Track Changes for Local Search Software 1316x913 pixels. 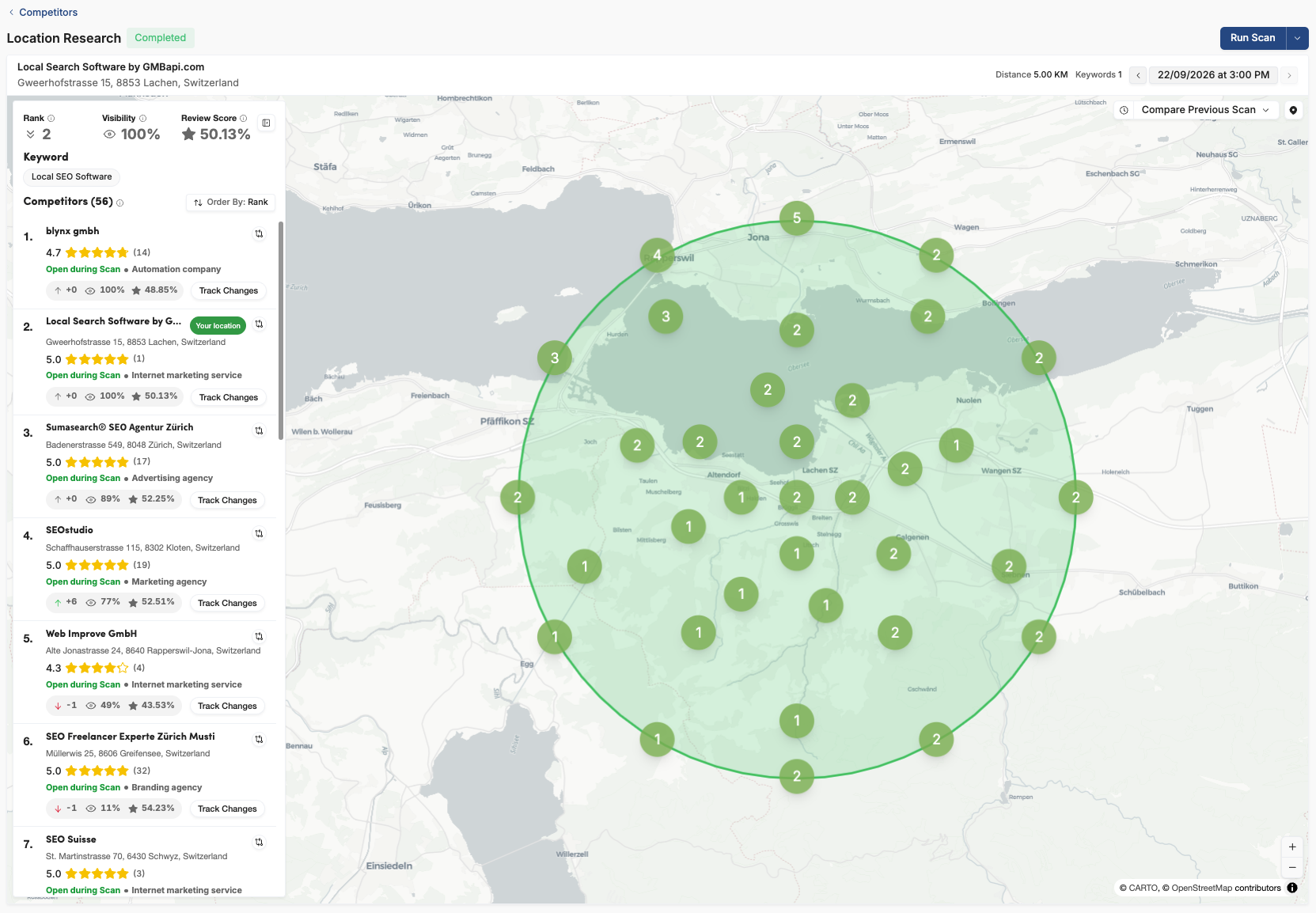click(x=229, y=397)
